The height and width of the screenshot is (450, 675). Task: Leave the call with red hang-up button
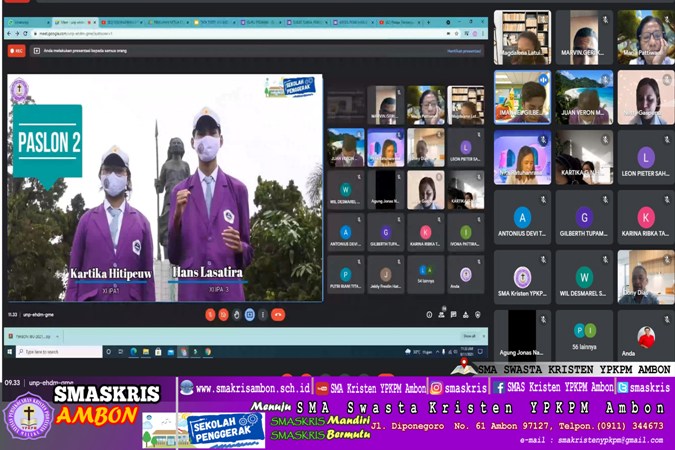point(278,315)
